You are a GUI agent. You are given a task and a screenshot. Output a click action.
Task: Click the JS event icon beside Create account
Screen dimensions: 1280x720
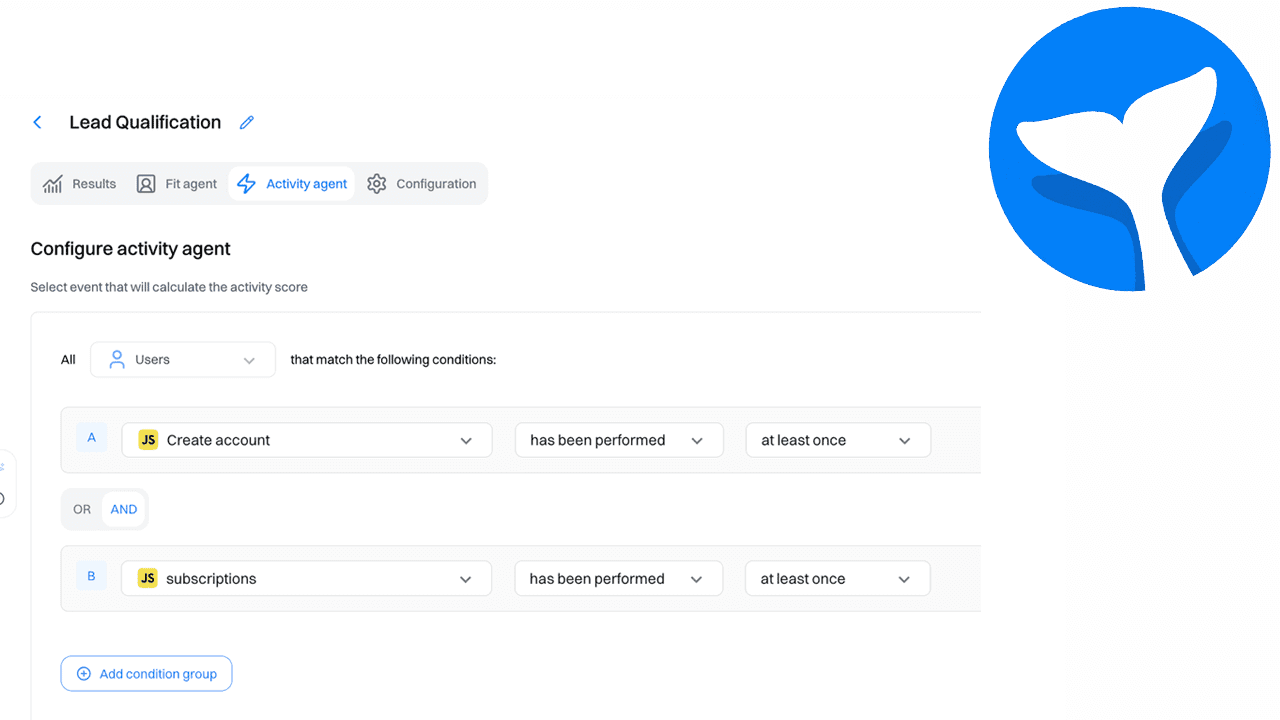147,440
